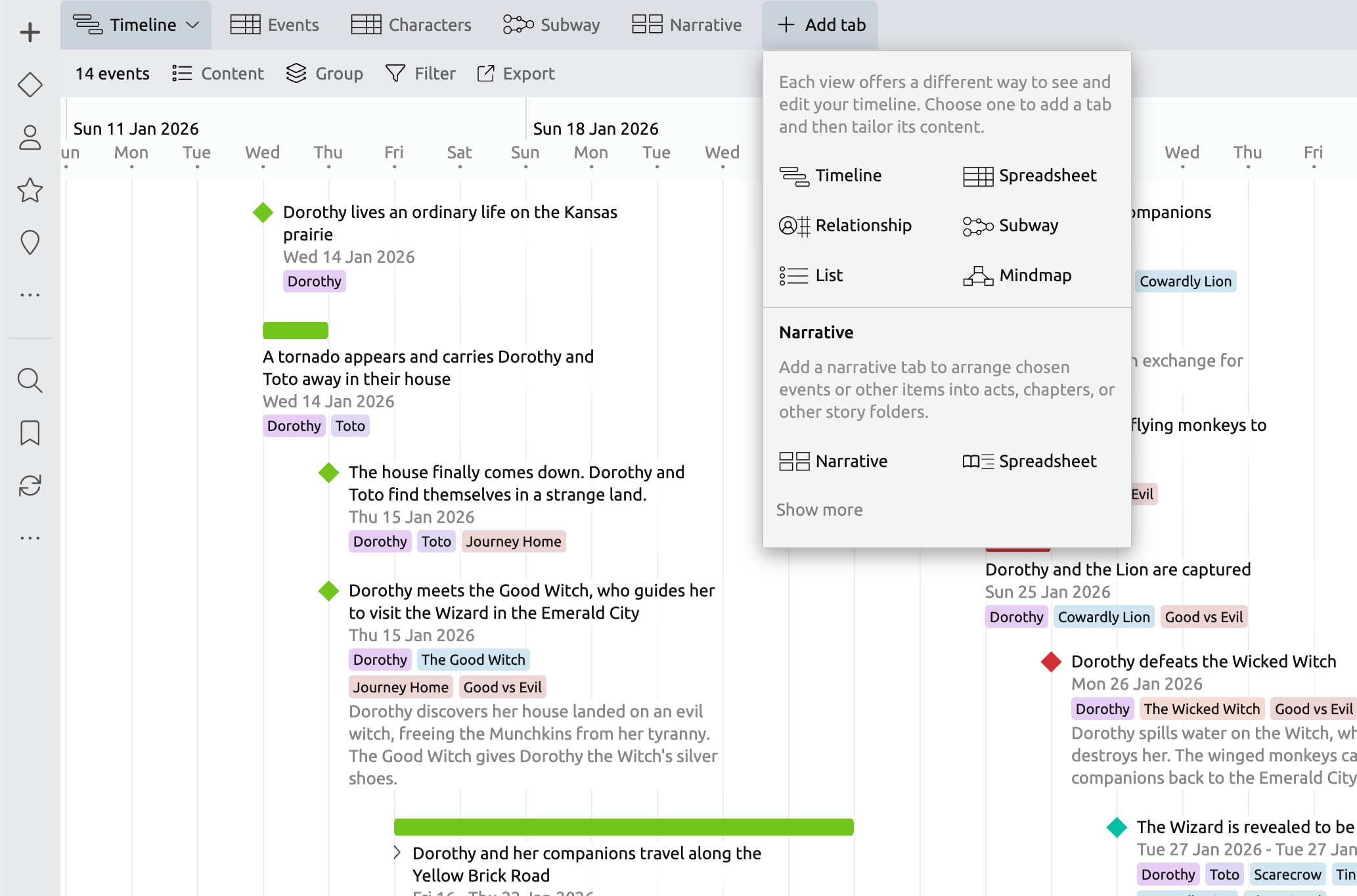Switch to the Characters tab
Screen dimensions: 1357x896
(411, 25)
